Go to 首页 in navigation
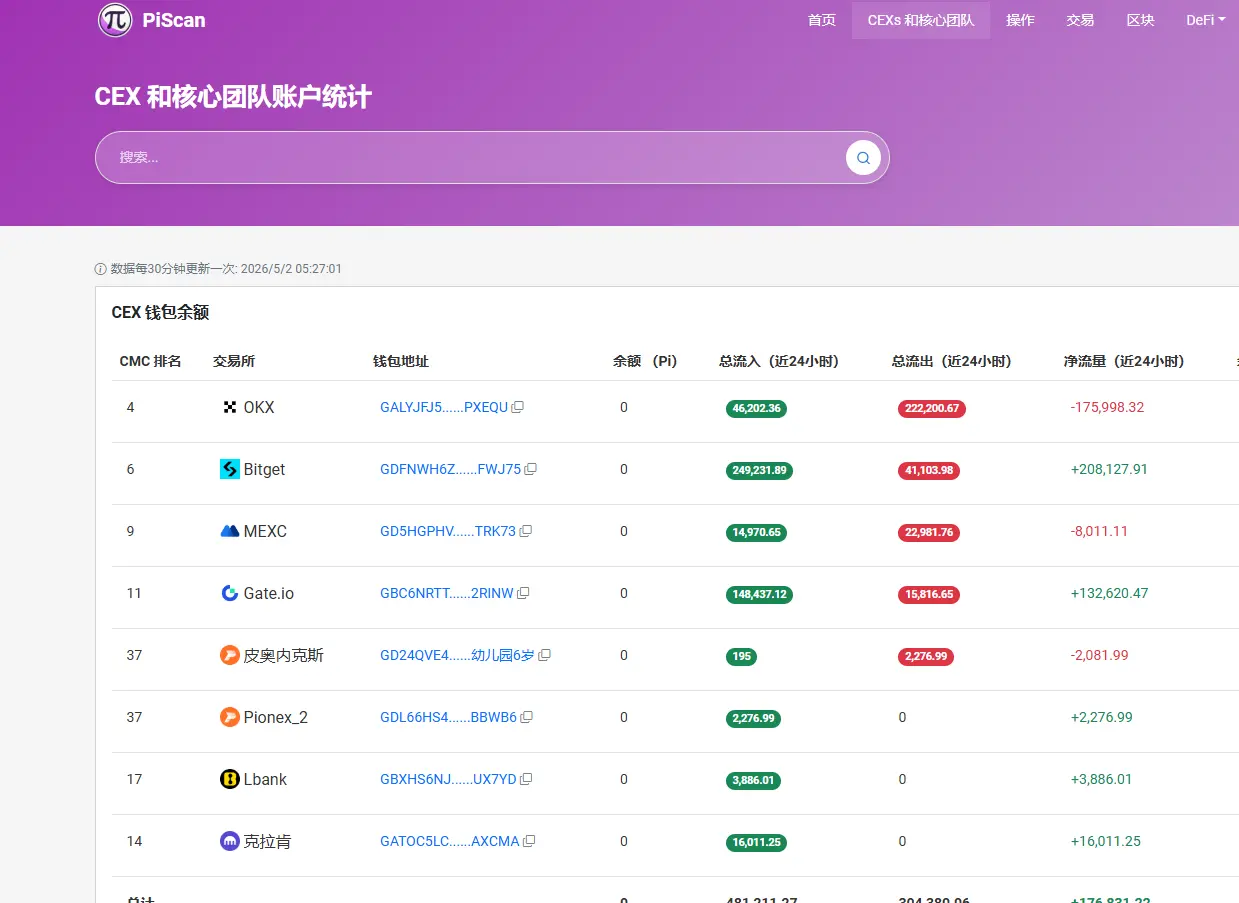 [x=822, y=20]
